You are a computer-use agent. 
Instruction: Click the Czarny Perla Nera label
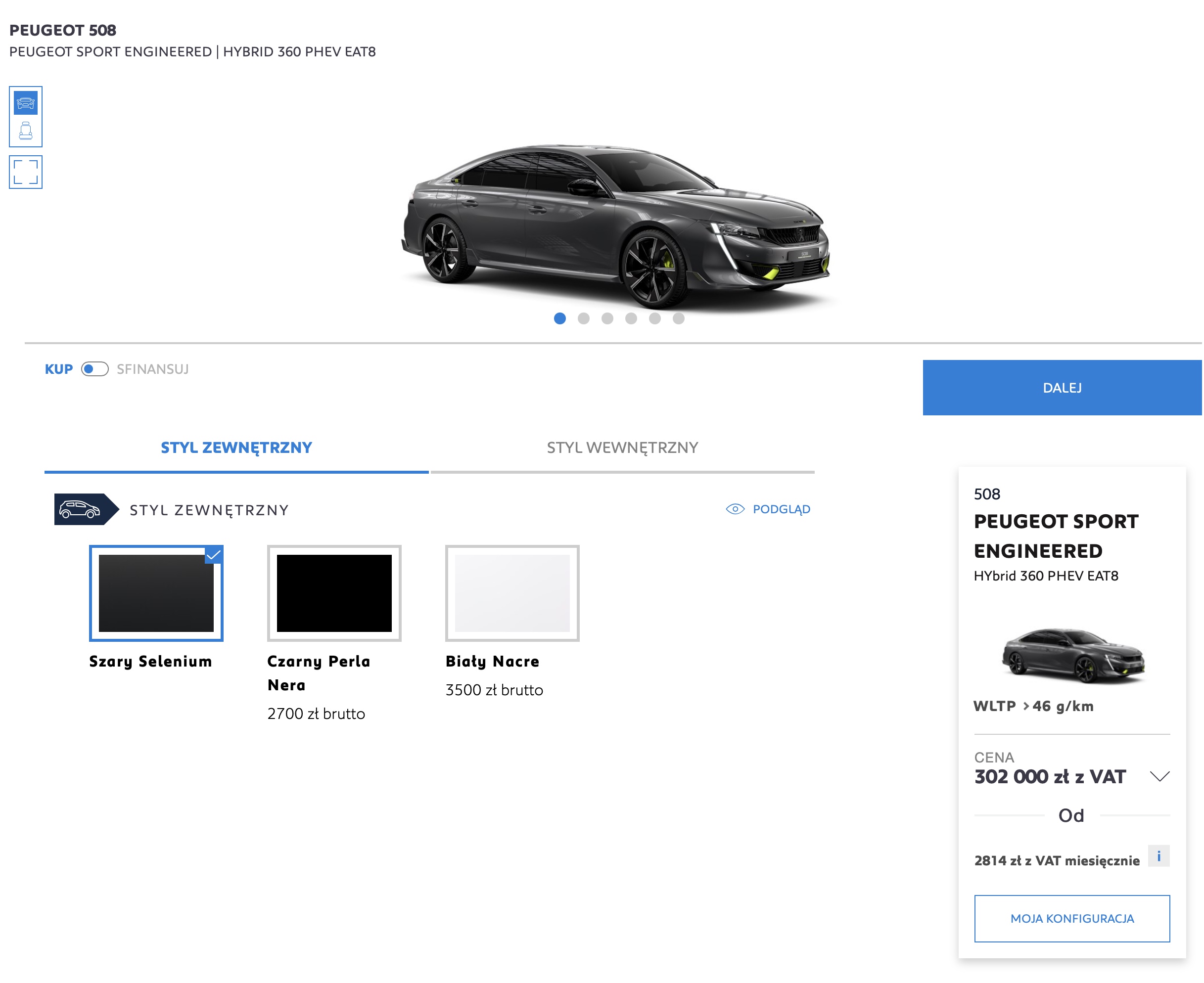coord(319,673)
